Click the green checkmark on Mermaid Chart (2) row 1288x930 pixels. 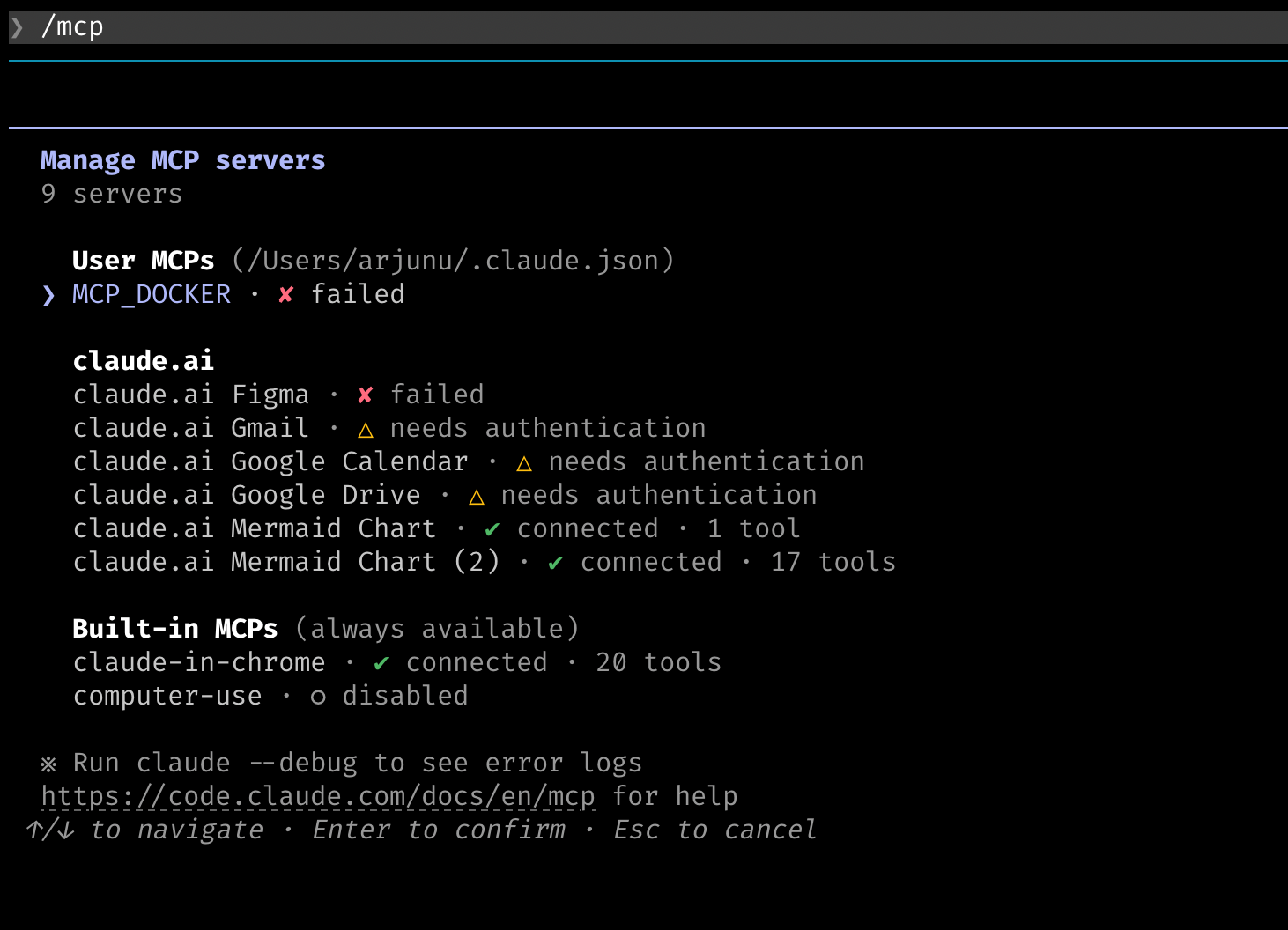pyautogui.click(x=556, y=563)
